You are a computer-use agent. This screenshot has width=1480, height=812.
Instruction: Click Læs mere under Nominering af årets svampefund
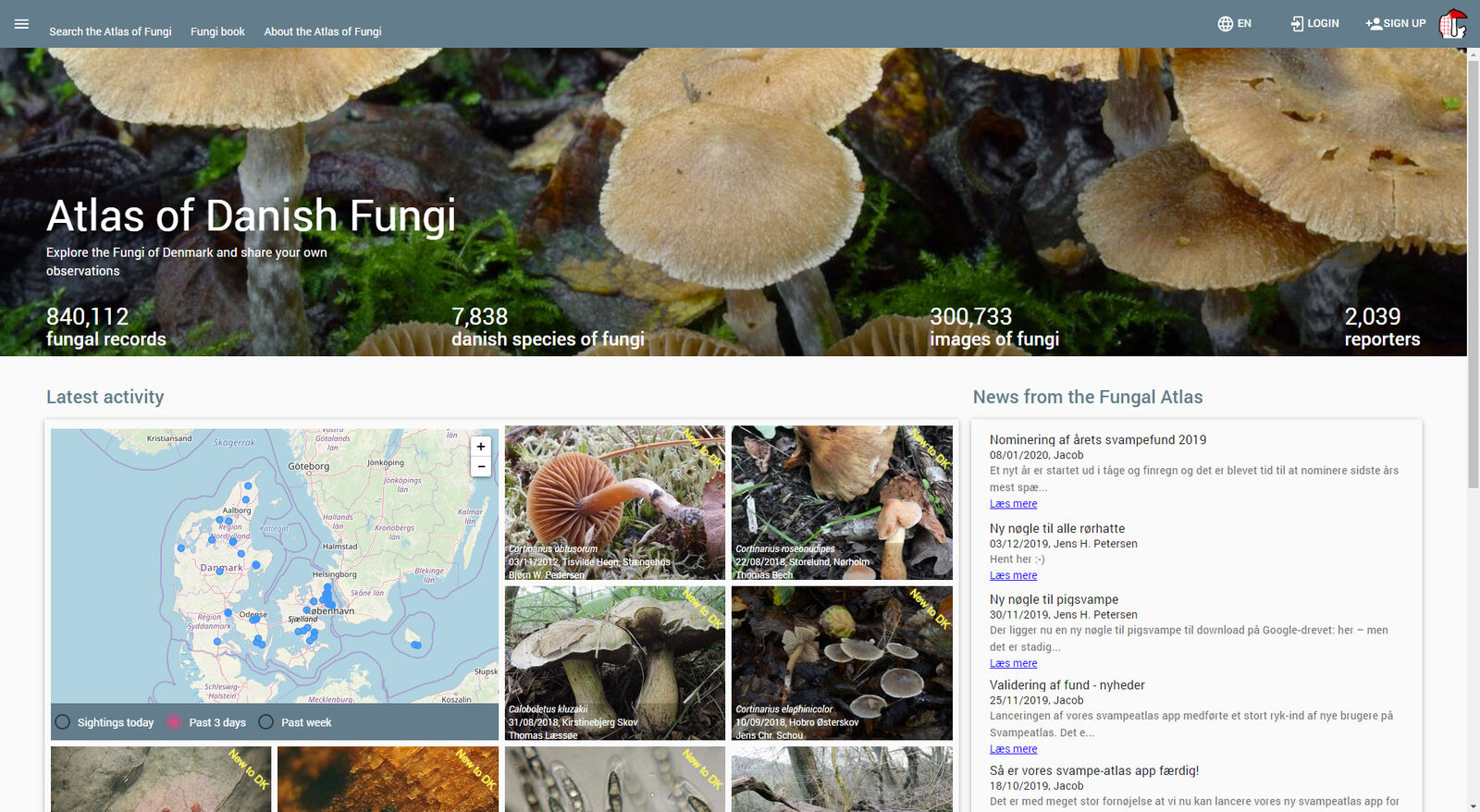point(1013,504)
